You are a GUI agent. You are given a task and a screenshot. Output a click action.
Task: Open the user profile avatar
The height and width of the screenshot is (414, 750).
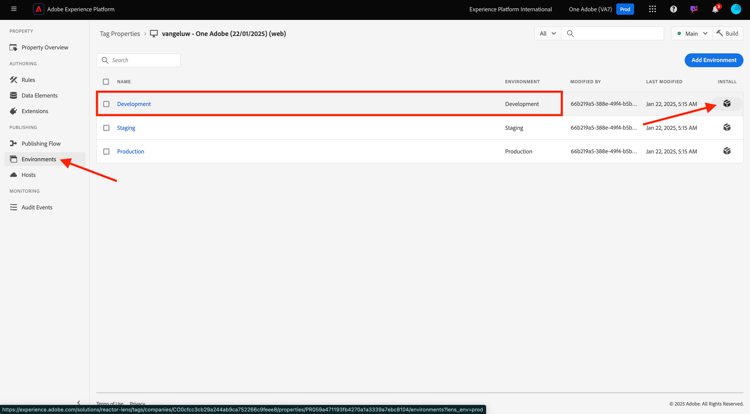[x=736, y=9]
